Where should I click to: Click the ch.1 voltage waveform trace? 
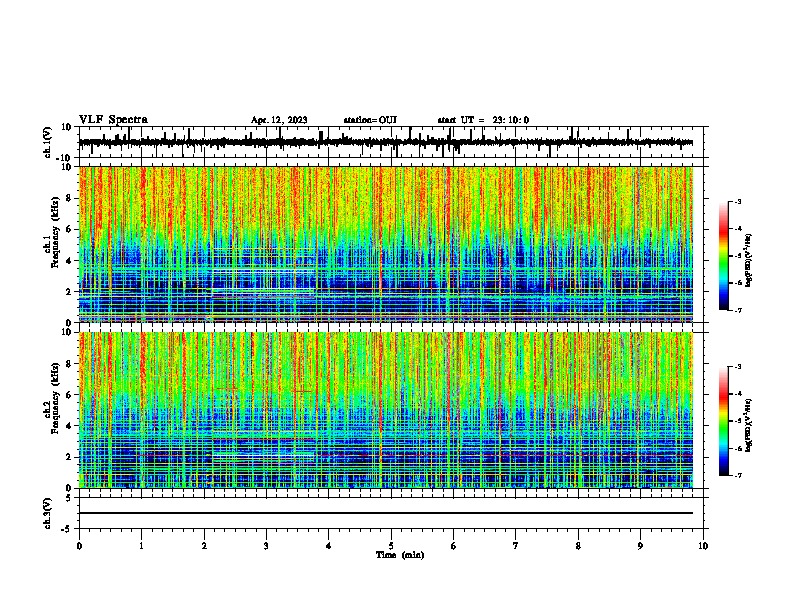386,142
